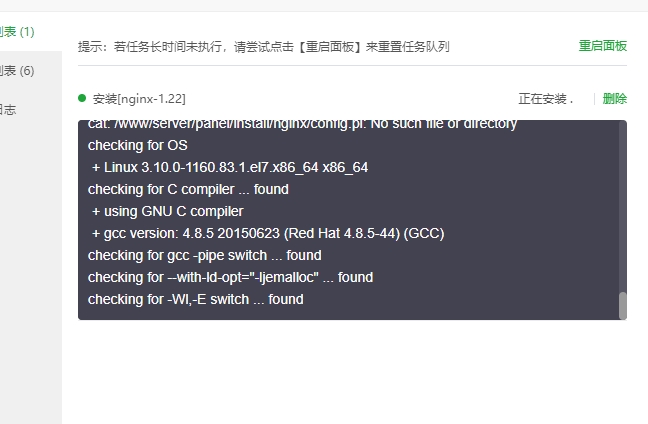Click the log console scrollbar thumb
This screenshot has width=648, height=424.
coord(623,306)
